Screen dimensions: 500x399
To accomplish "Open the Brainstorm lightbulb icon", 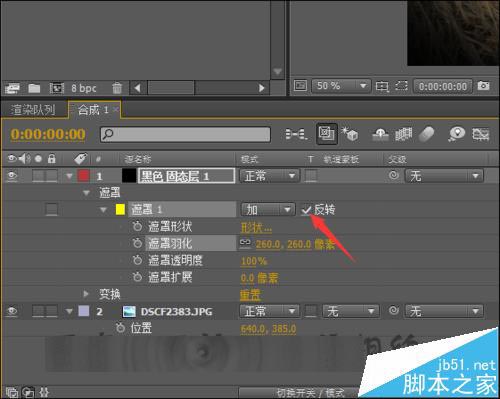I will [x=457, y=134].
